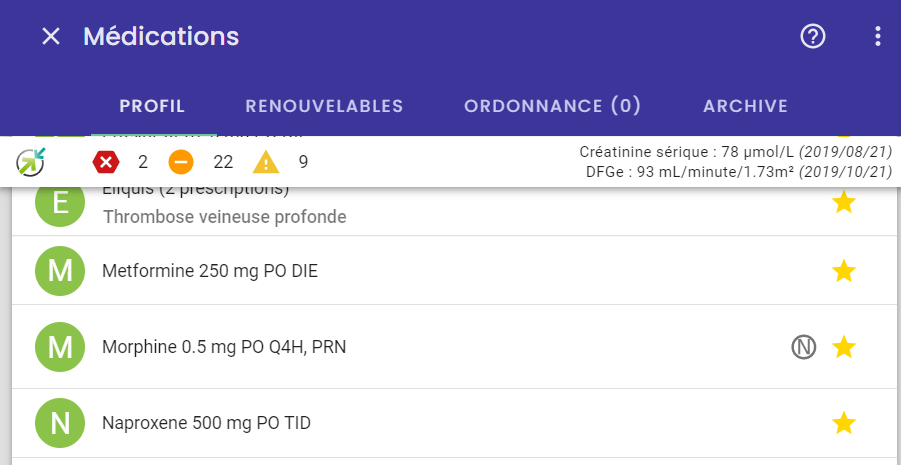Expand the Eliquis 2 prescriptions entry
This screenshot has width=901, height=465.
coord(454,210)
